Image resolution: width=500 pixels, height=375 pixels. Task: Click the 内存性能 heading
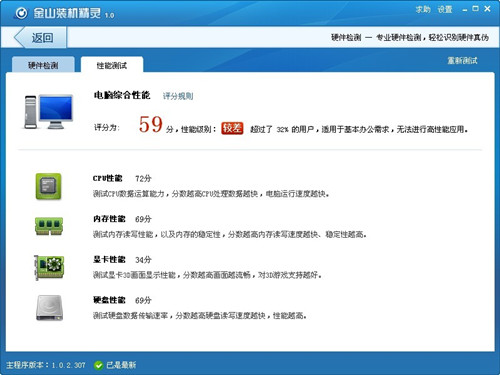click(109, 219)
